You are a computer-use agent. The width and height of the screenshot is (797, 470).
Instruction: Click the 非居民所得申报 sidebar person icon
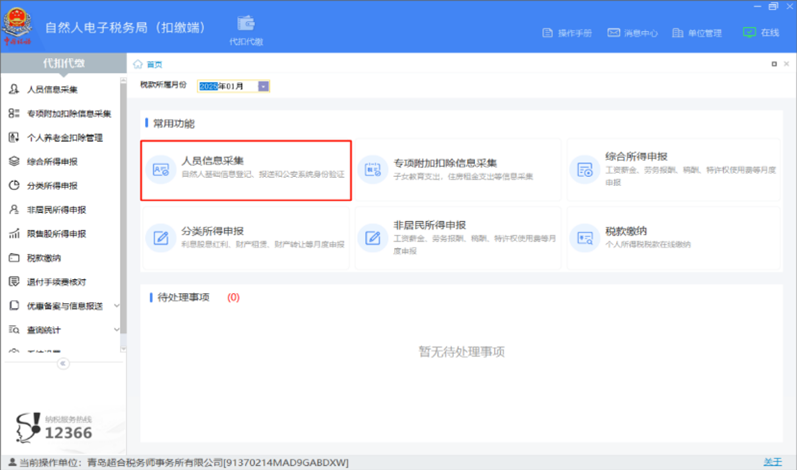[14, 209]
